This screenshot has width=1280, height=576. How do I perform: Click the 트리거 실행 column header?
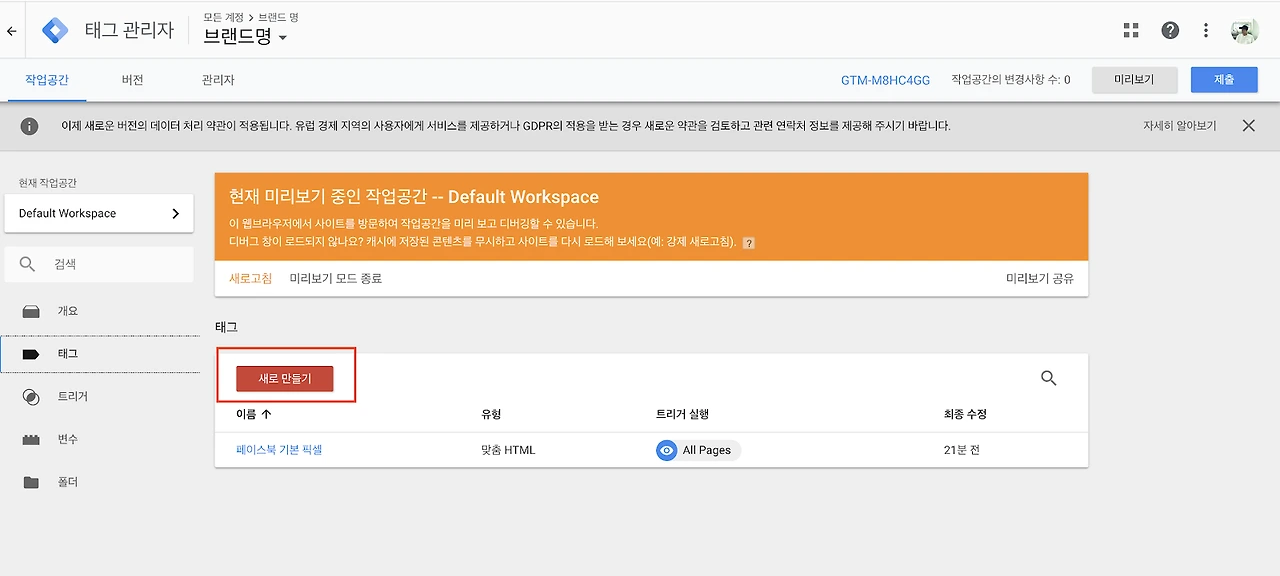(682, 414)
